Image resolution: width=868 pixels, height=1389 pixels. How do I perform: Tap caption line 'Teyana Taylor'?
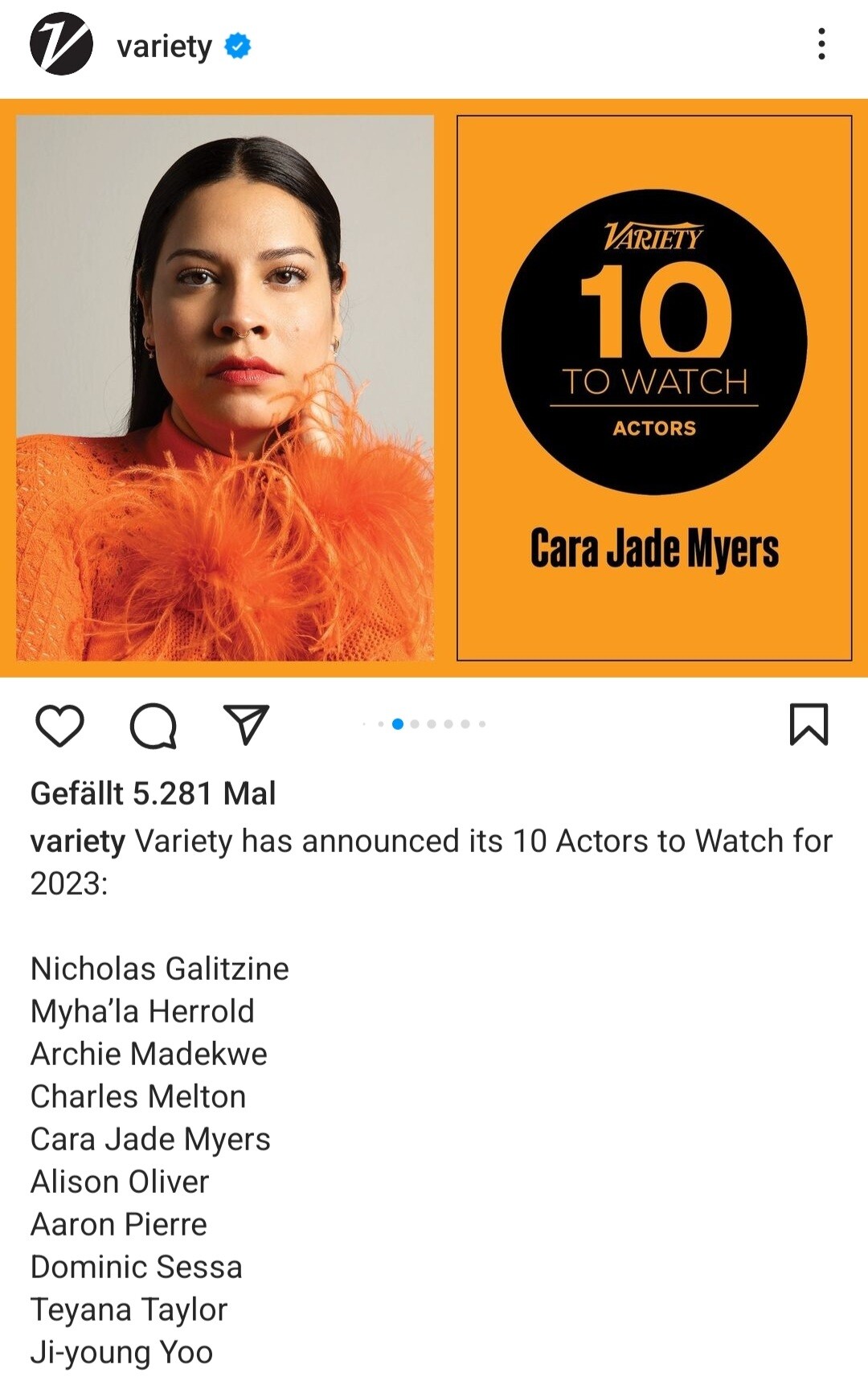point(129,1309)
